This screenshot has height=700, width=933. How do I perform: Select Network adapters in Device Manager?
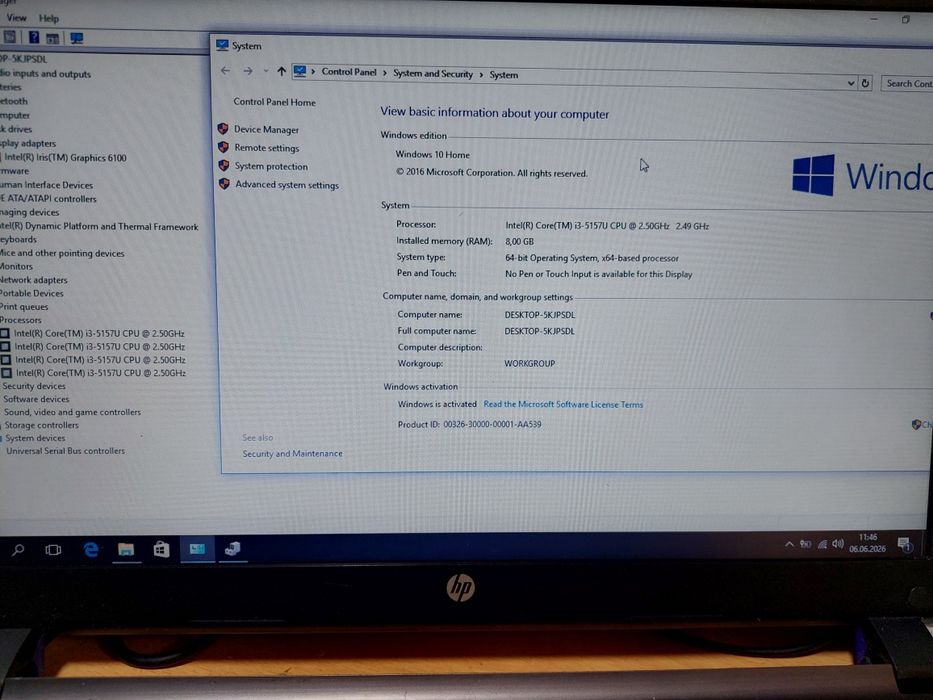point(33,280)
